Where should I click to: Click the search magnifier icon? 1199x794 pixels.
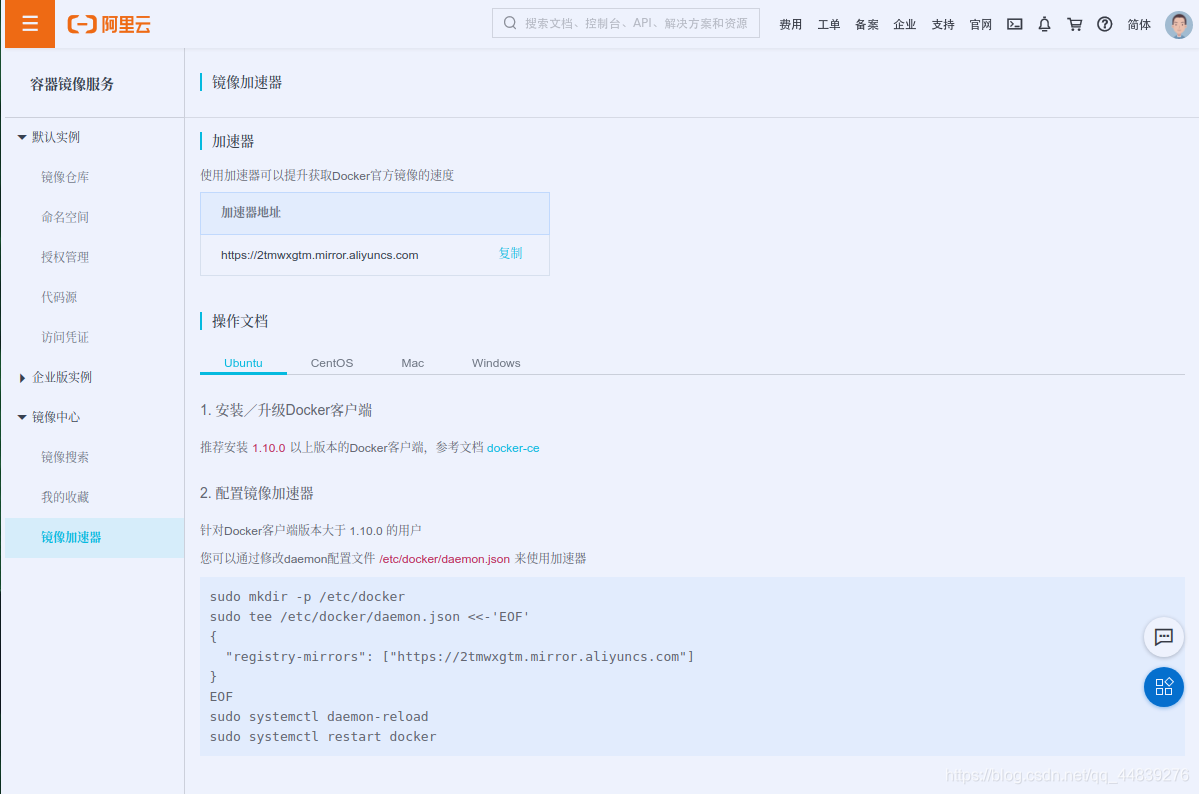(x=510, y=23)
